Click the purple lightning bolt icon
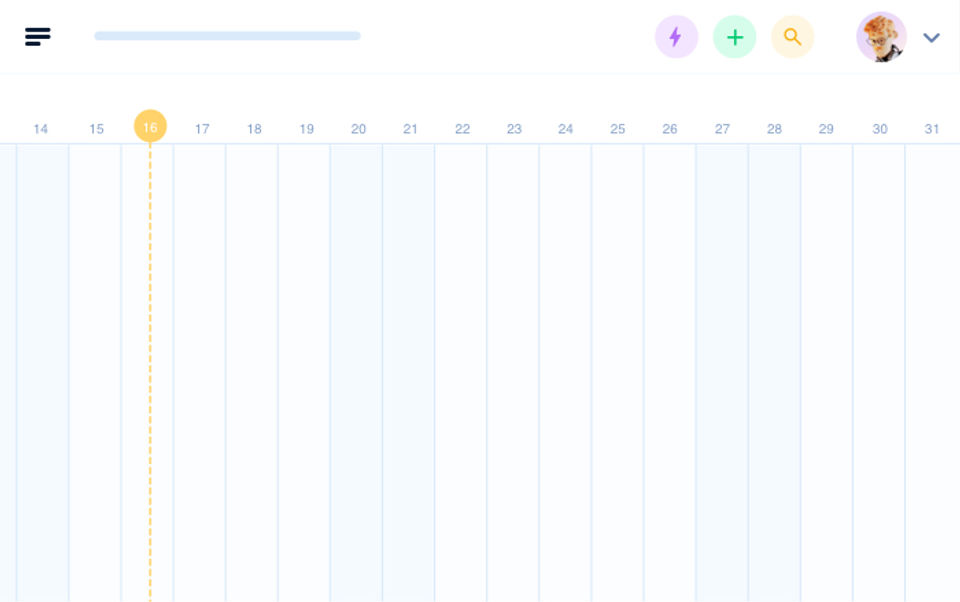Screen dimensions: 960x602 pyautogui.click(x=676, y=37)
